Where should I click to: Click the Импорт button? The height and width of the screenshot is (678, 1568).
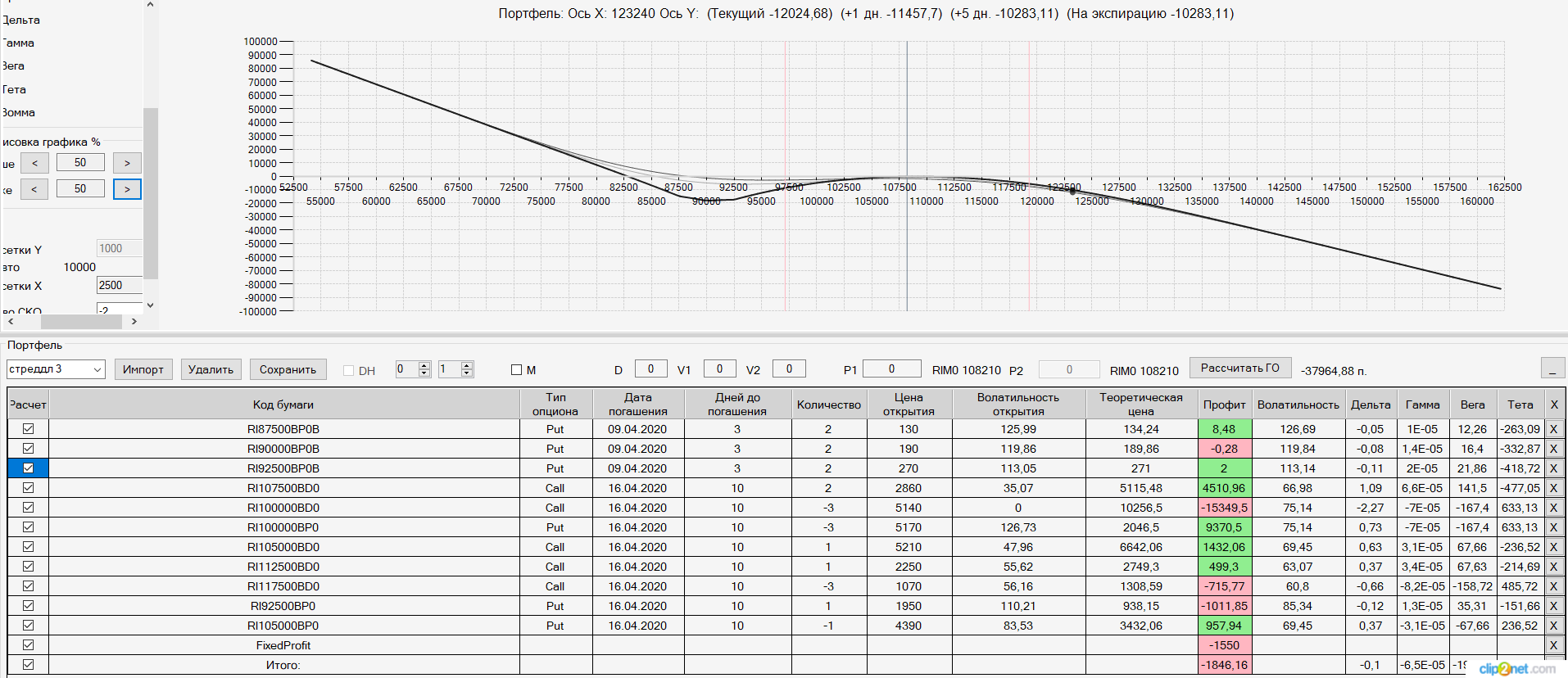click(143, 369)
